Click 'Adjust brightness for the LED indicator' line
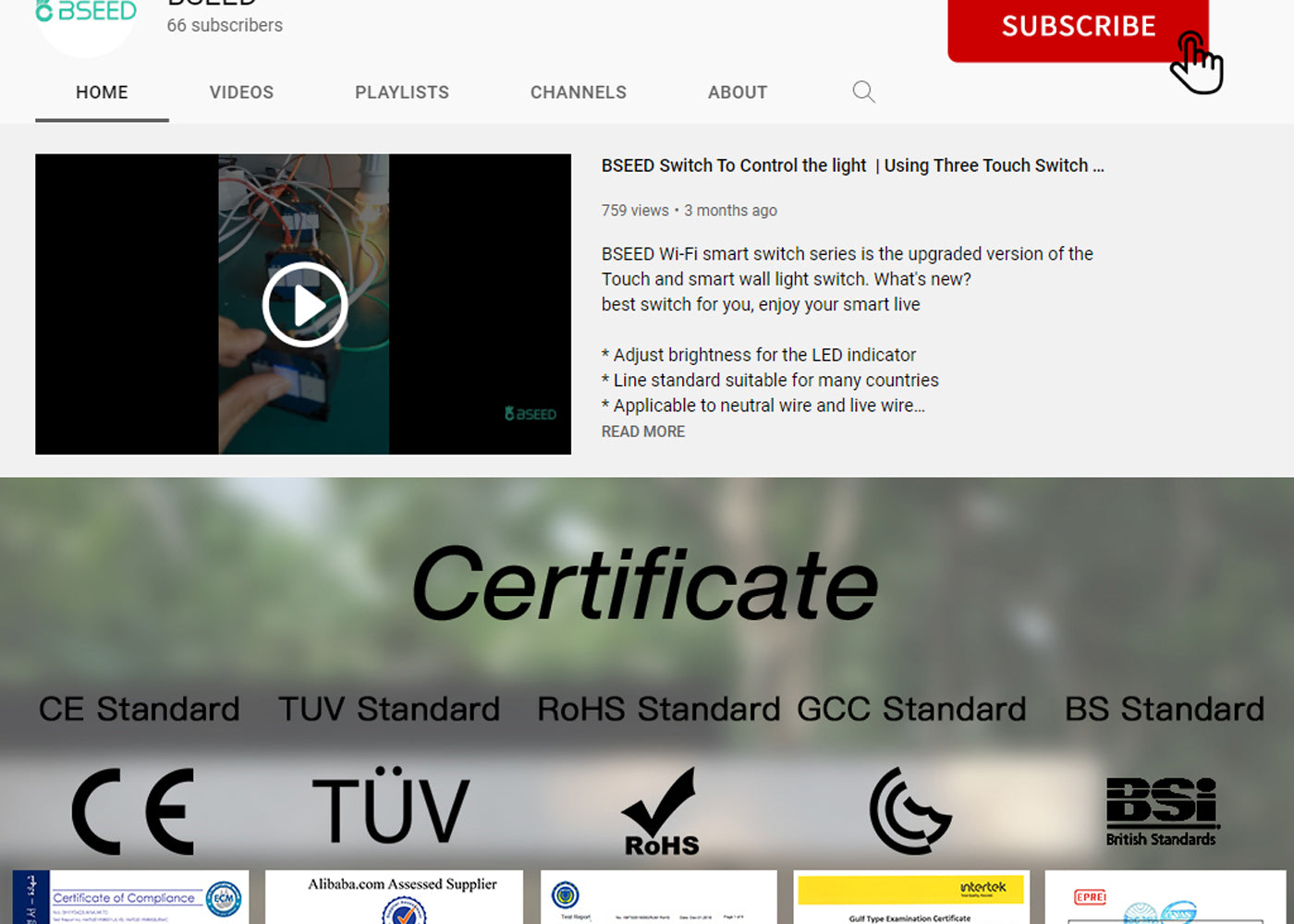 pos(758,355)
